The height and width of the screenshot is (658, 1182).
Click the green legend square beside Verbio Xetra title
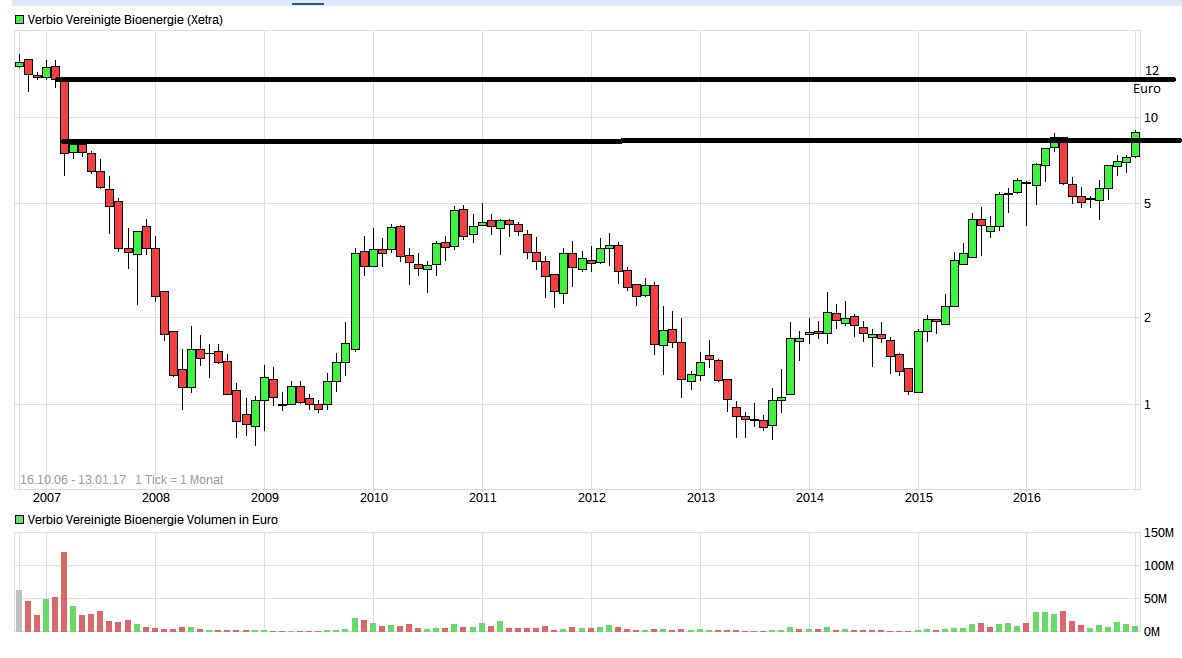19,20
